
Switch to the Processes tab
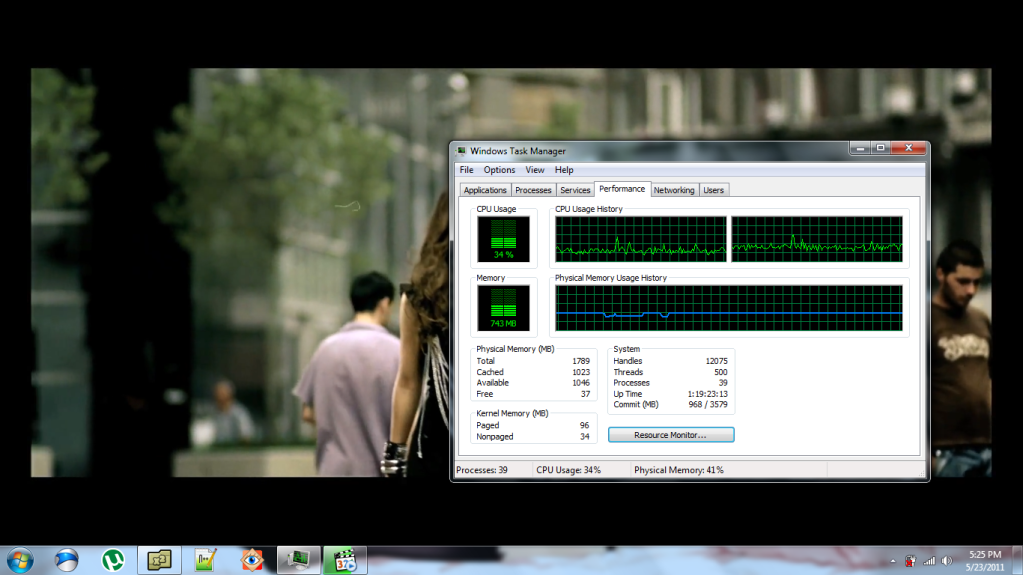click(533, 190)
